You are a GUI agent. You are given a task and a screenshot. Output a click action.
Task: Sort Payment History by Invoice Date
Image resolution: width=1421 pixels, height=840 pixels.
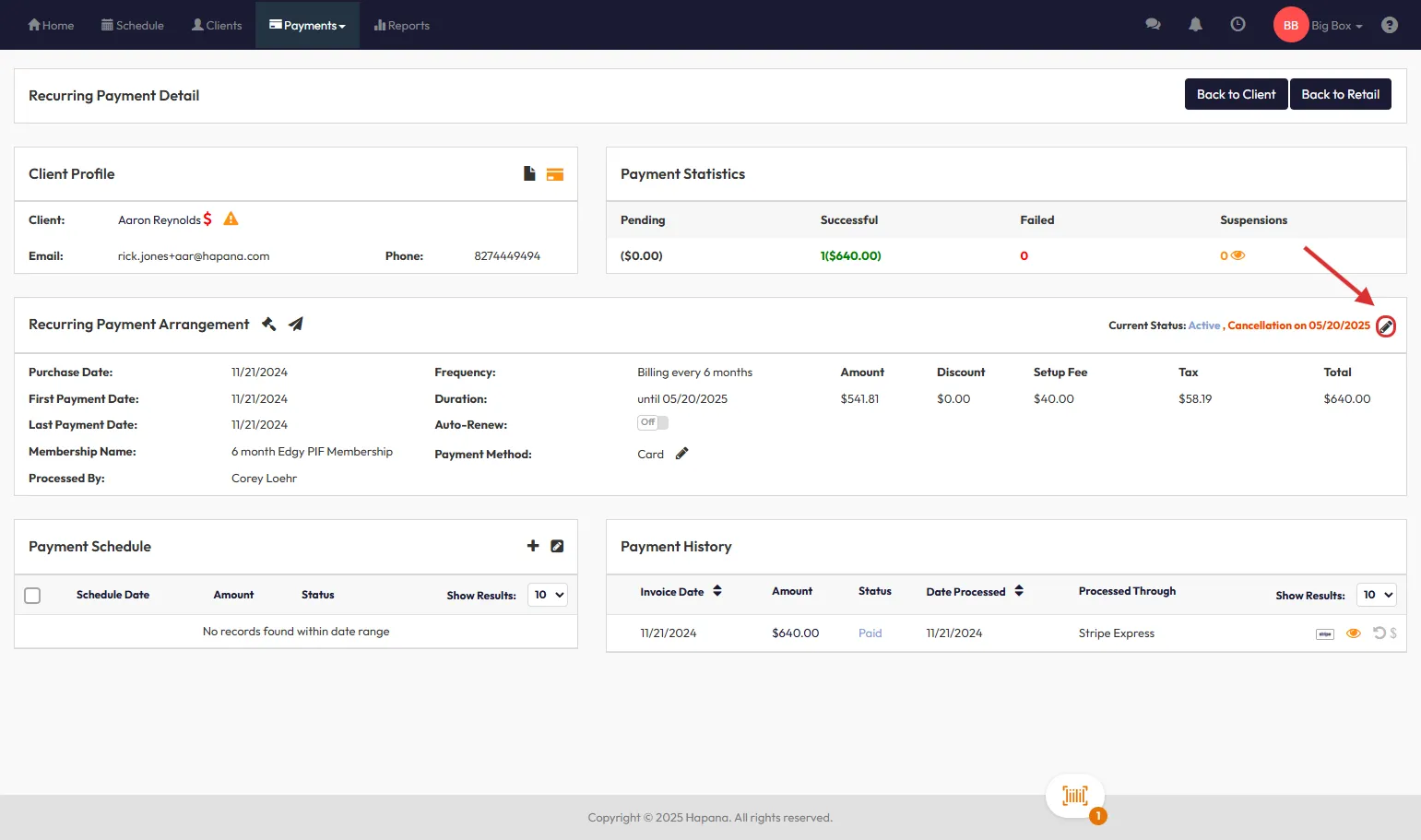pos(716,591)
